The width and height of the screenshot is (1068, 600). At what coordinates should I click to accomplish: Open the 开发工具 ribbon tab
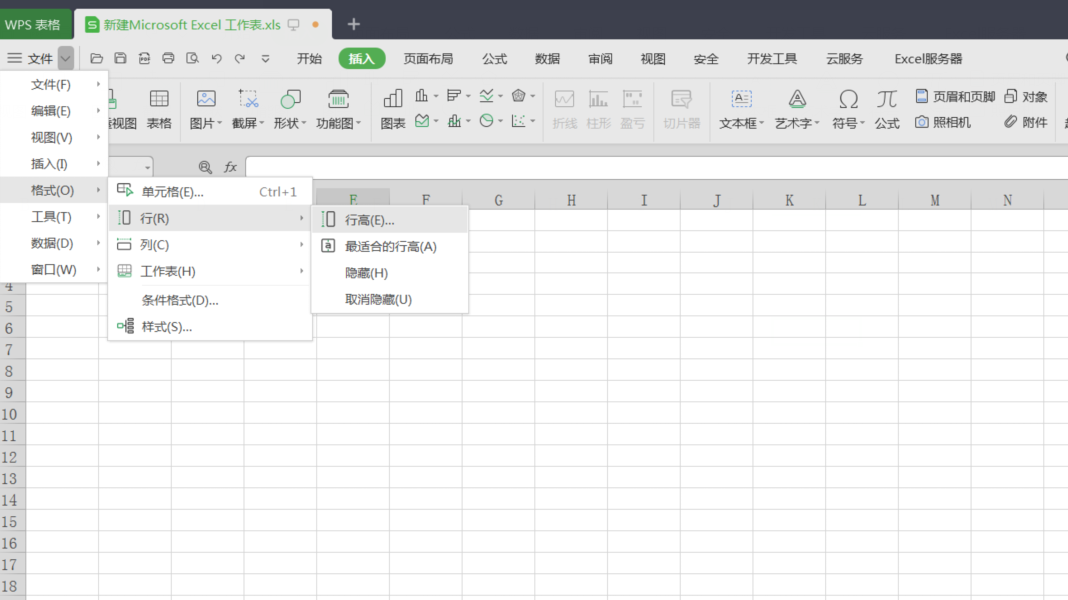point(772,59)
